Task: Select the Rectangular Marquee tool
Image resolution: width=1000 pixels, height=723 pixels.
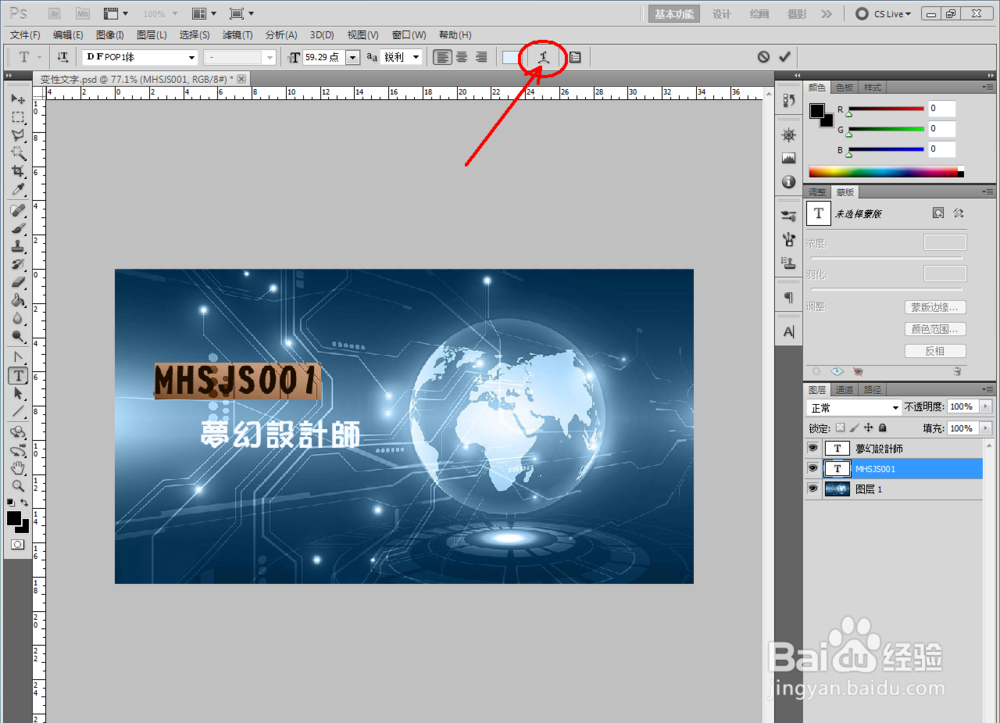Action: click(18, 117)
